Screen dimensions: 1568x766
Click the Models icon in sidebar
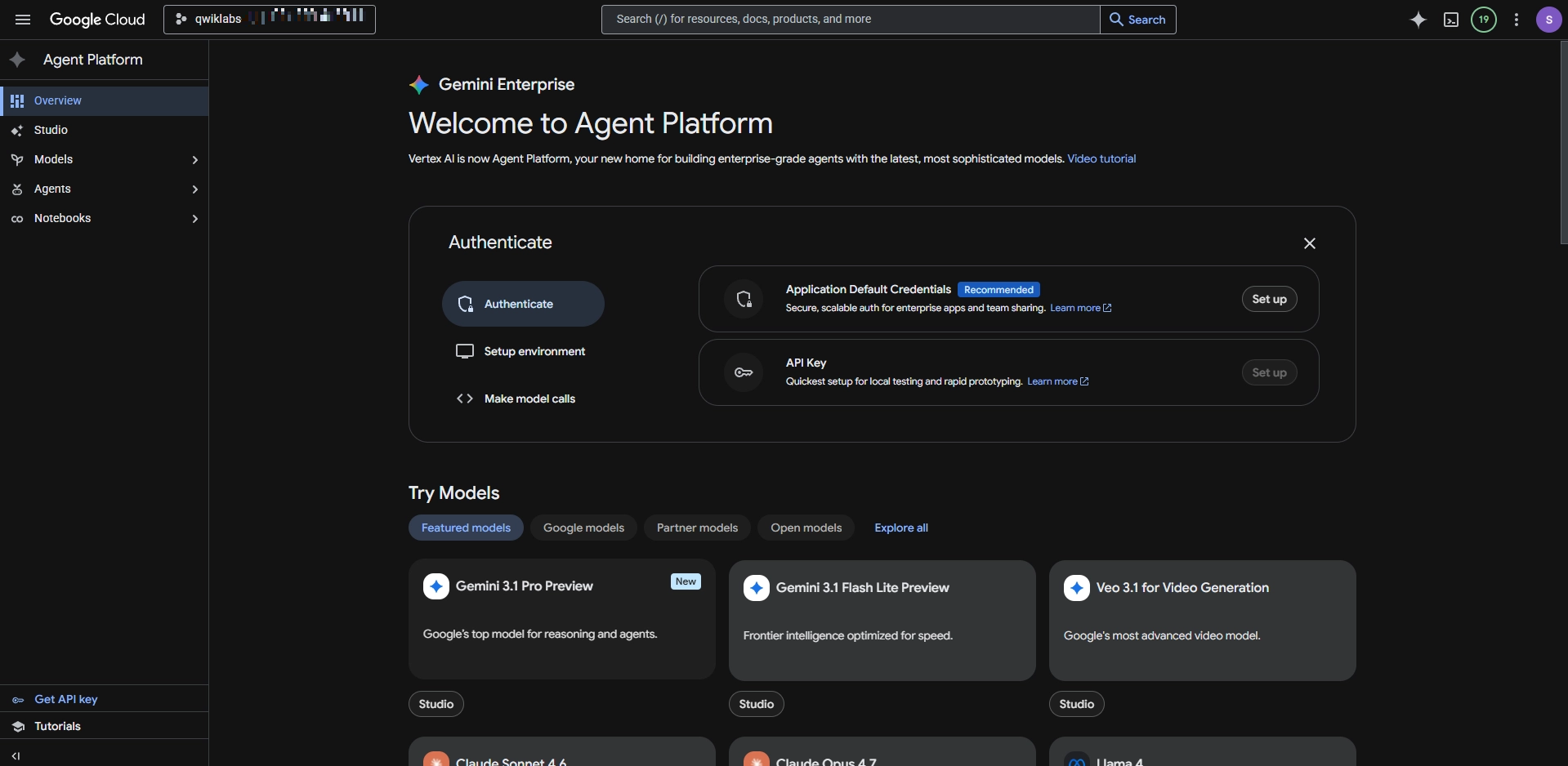[x=17, y=160]
